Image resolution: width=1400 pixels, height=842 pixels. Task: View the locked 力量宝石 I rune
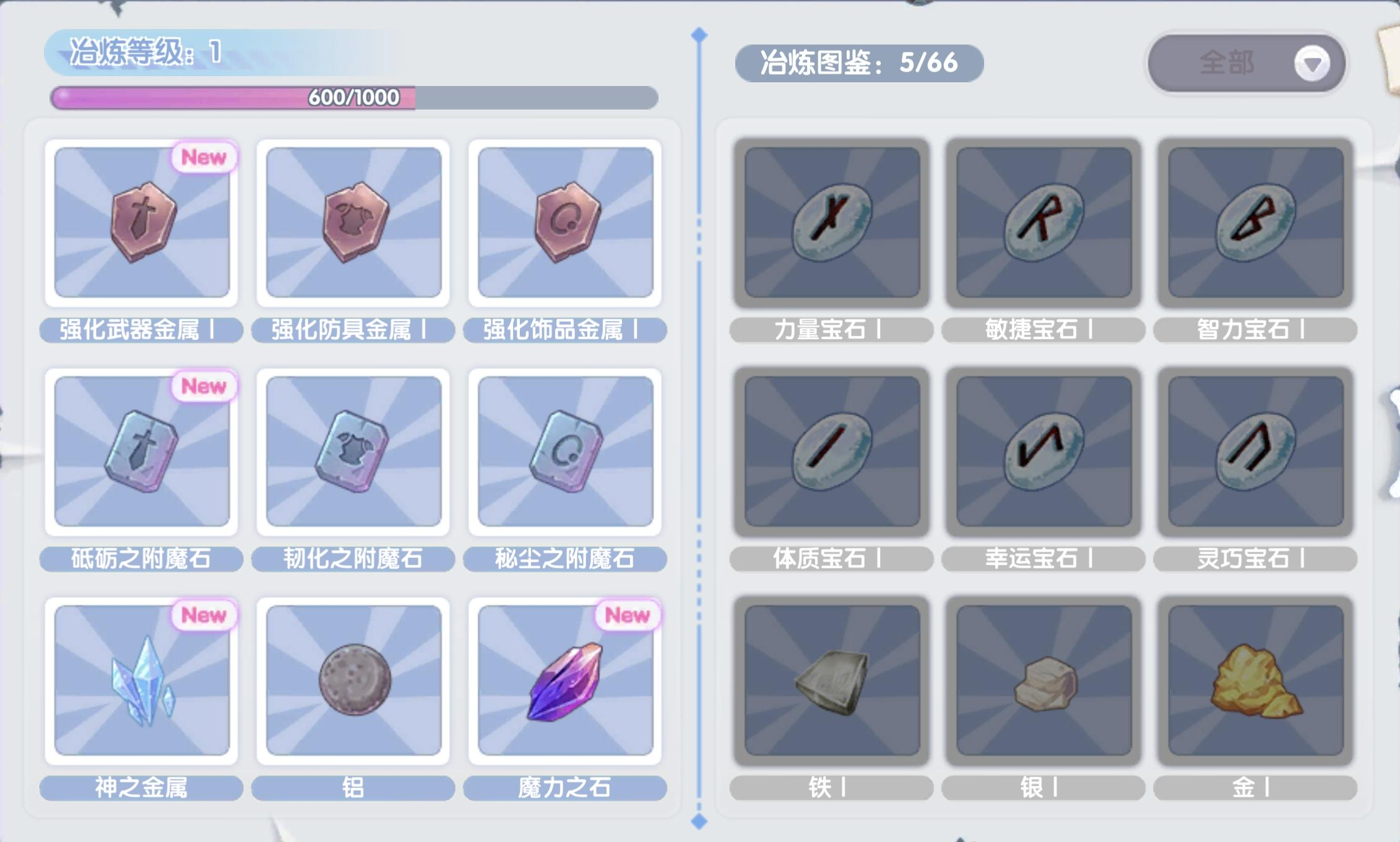tap(832, 223)
